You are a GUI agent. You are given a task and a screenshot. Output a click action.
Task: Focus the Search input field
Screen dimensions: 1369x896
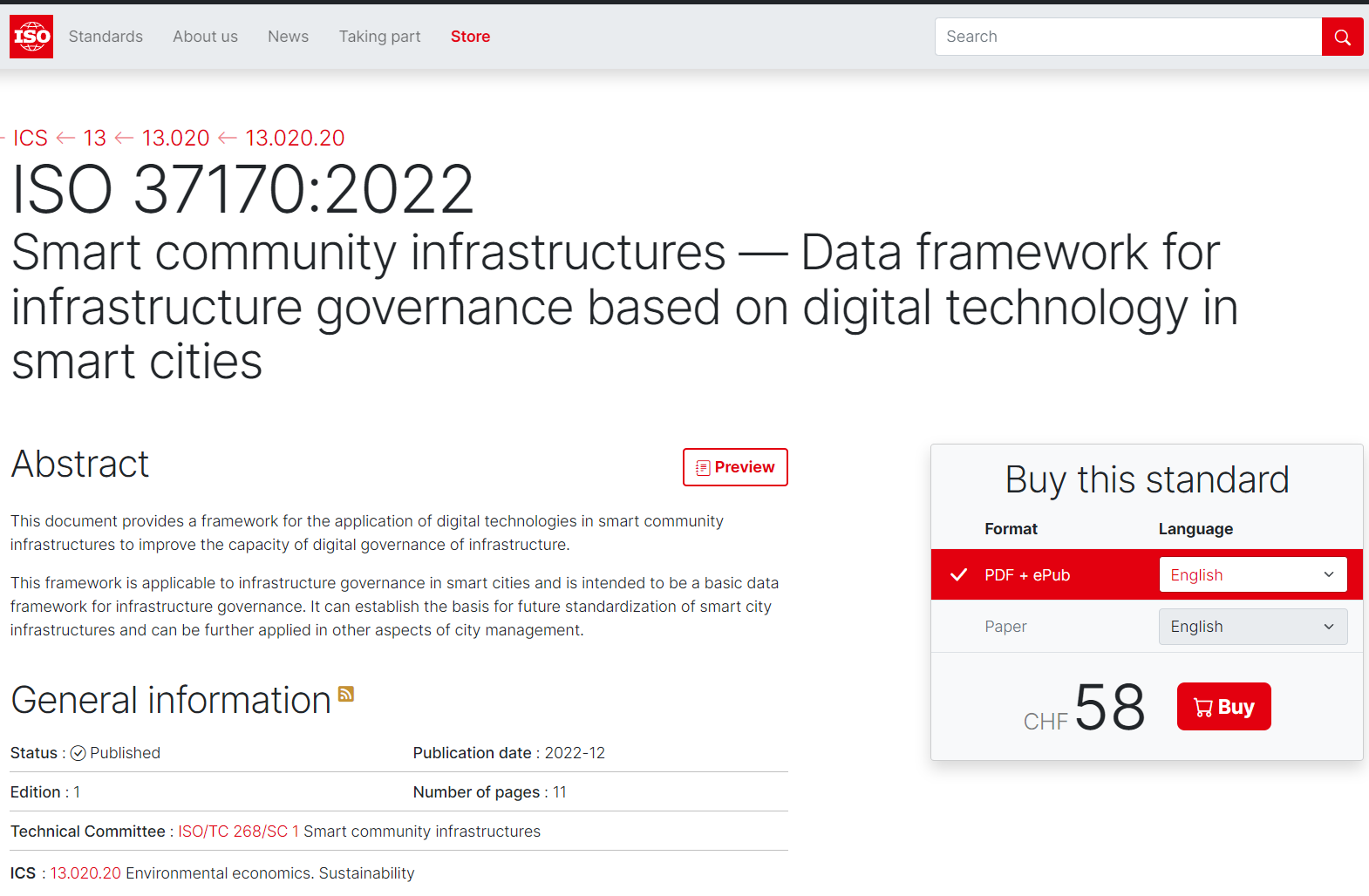pyautogui.click(x=1127, y=37)
